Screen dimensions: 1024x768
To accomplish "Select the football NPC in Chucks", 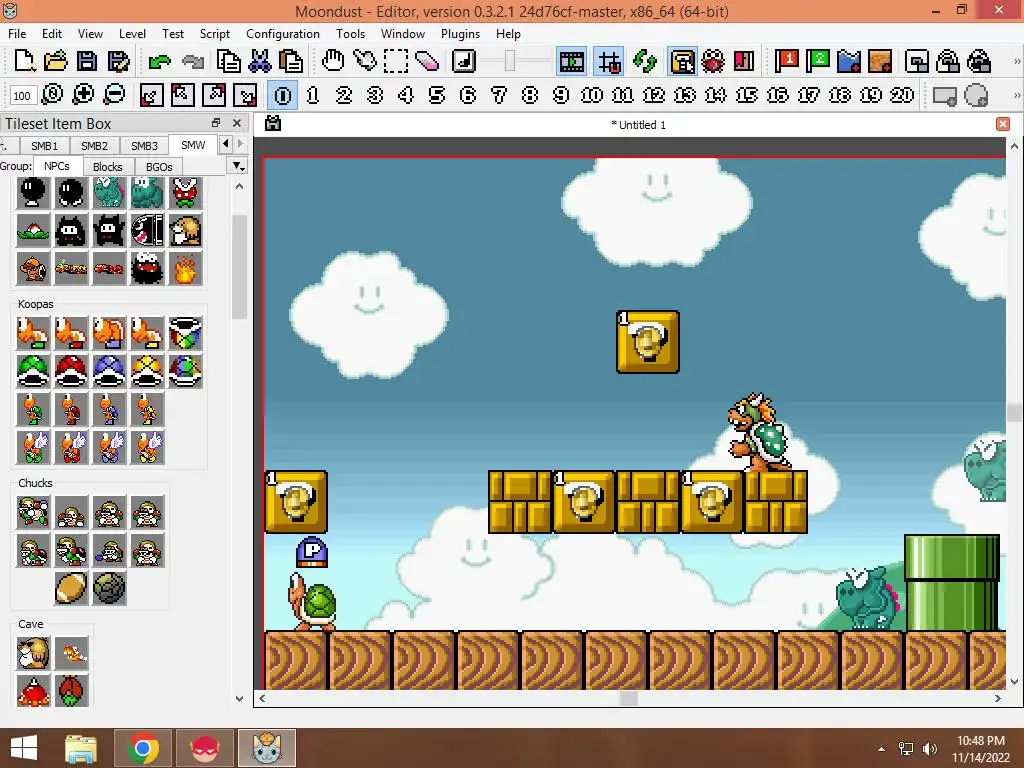I will pos(71,588).
